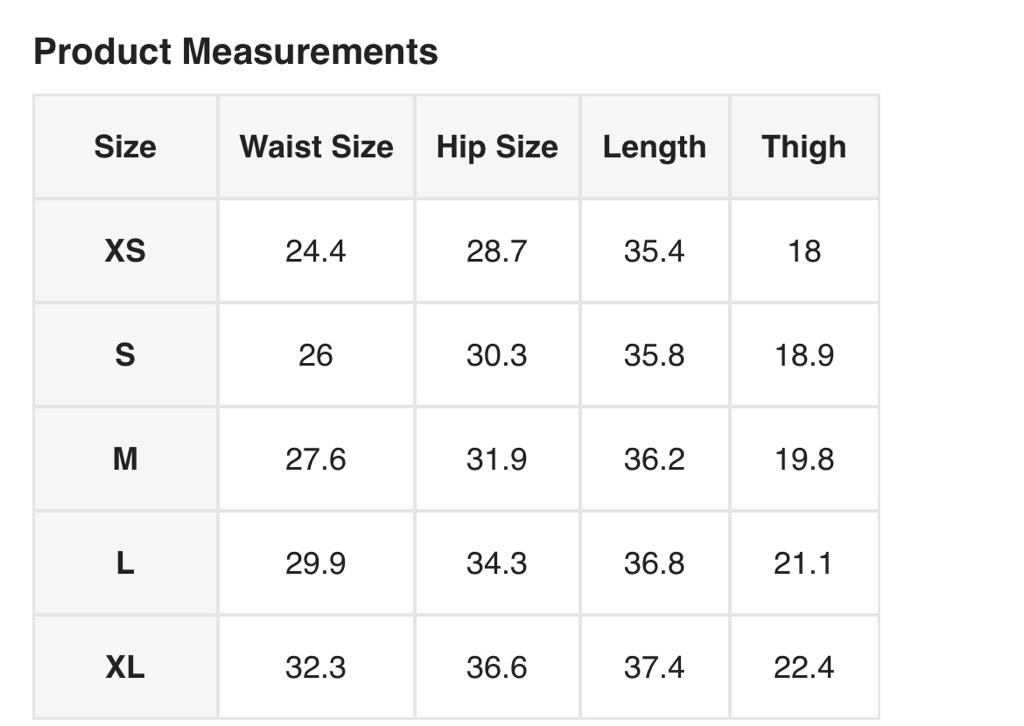Click the L size row label
Screen dimensions: 1024x726
125,563
